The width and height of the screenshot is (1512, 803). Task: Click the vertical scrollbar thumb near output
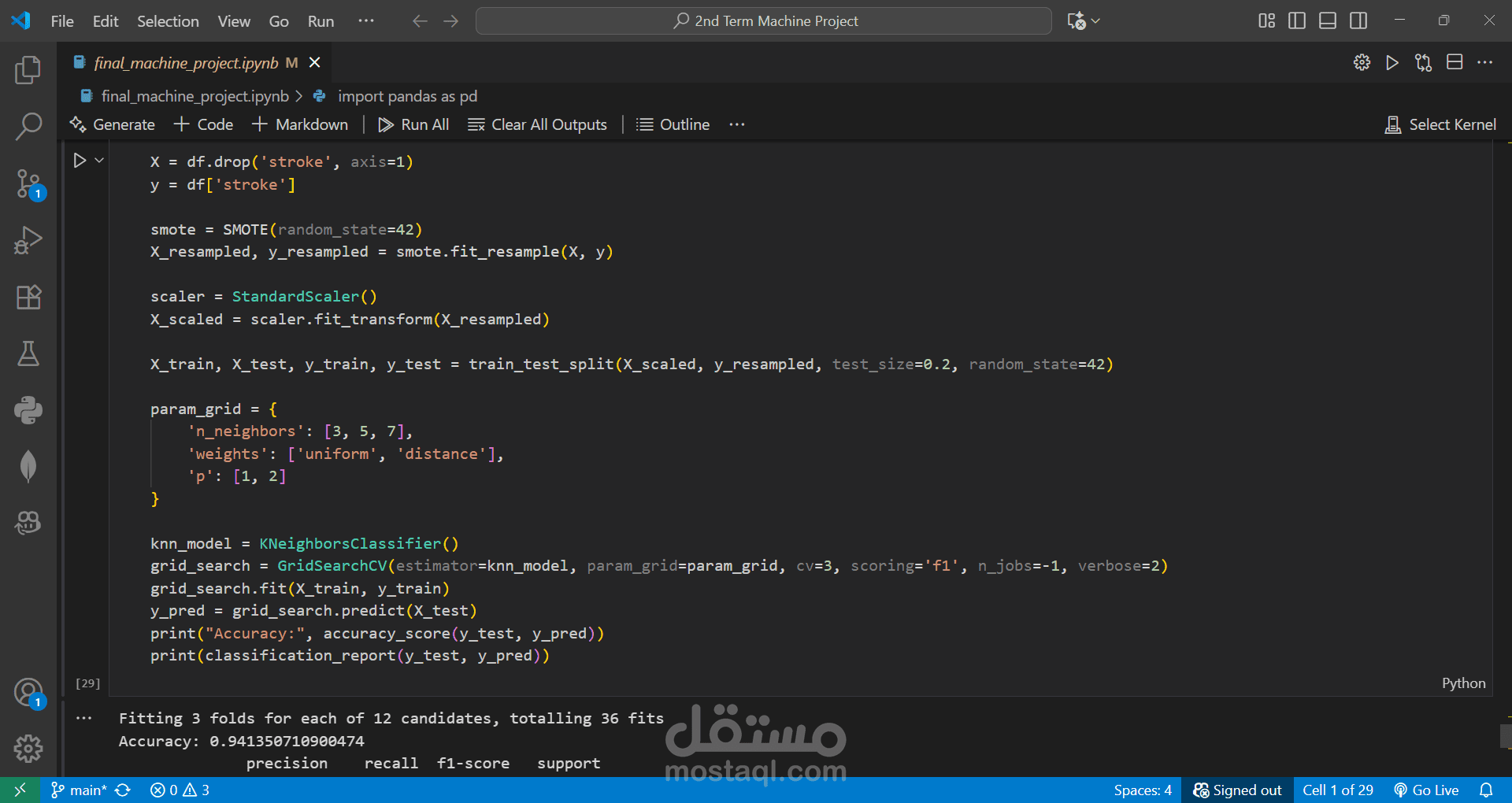1506,737
